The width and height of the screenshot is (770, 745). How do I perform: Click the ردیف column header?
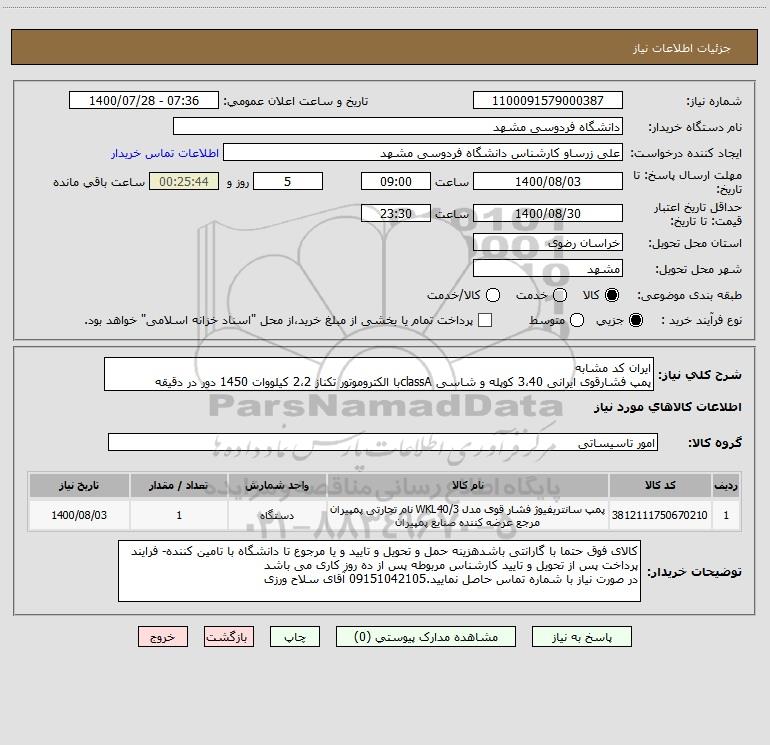point(726,485)
